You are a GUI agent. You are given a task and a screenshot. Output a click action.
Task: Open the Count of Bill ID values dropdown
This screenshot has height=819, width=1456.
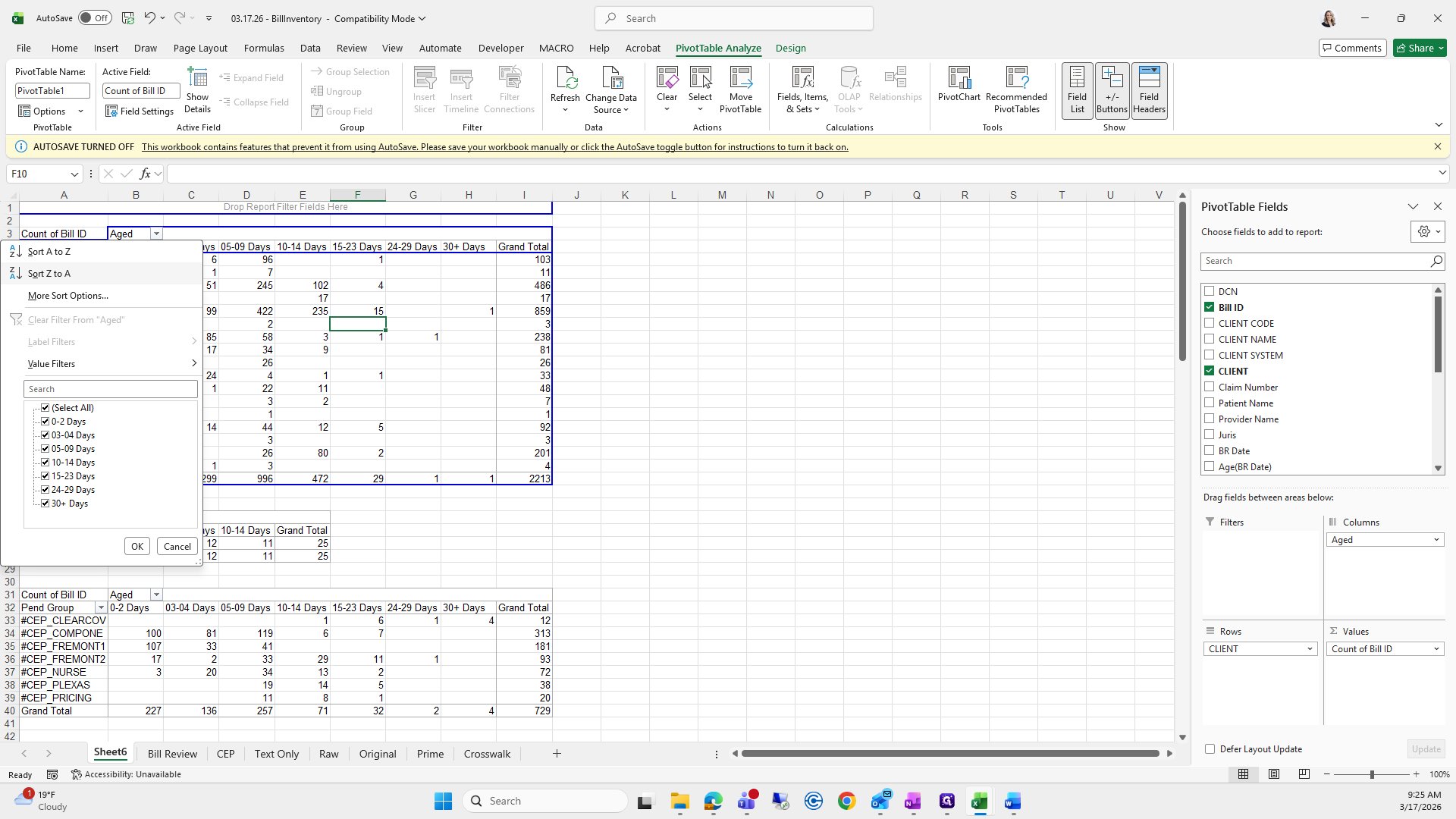[x=1436, y=649]
